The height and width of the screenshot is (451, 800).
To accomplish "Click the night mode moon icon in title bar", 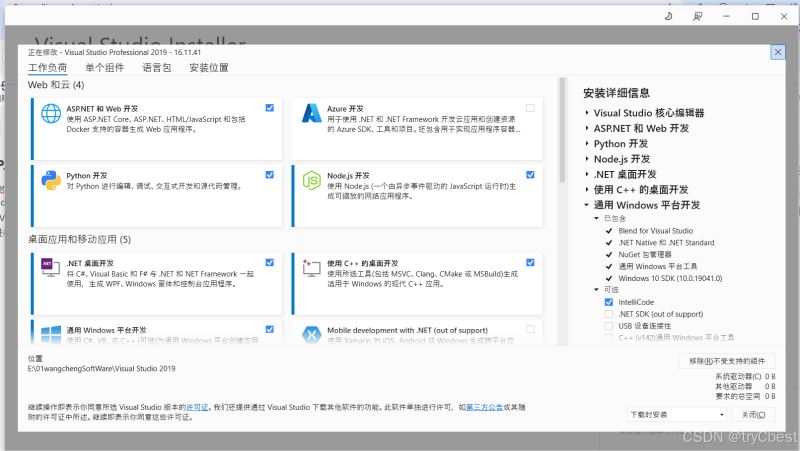I will [668, 16].
